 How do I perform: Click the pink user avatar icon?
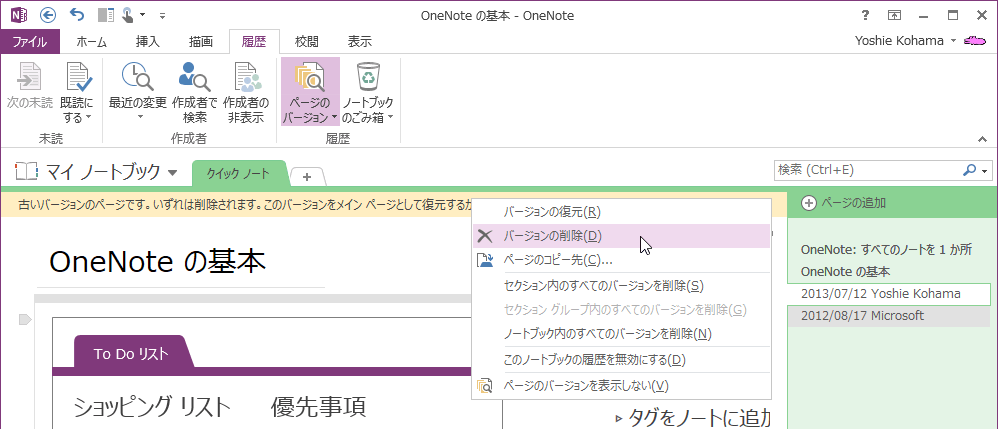tap(974, 41)
